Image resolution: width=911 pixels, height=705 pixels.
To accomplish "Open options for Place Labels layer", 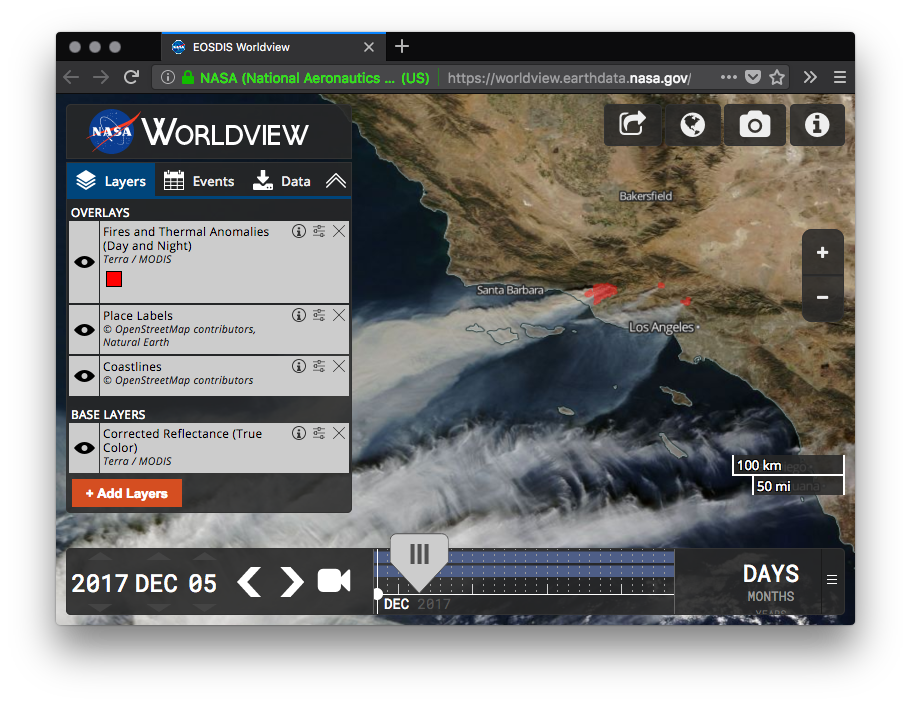I will [319, 315].
